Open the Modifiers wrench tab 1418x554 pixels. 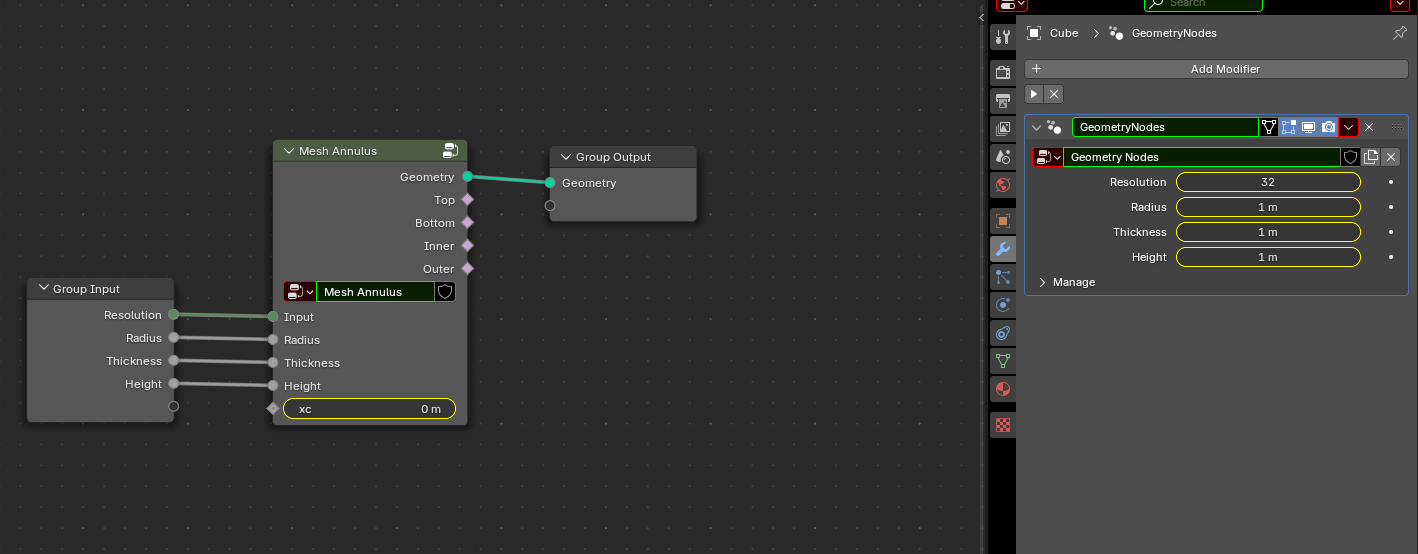1003,248
